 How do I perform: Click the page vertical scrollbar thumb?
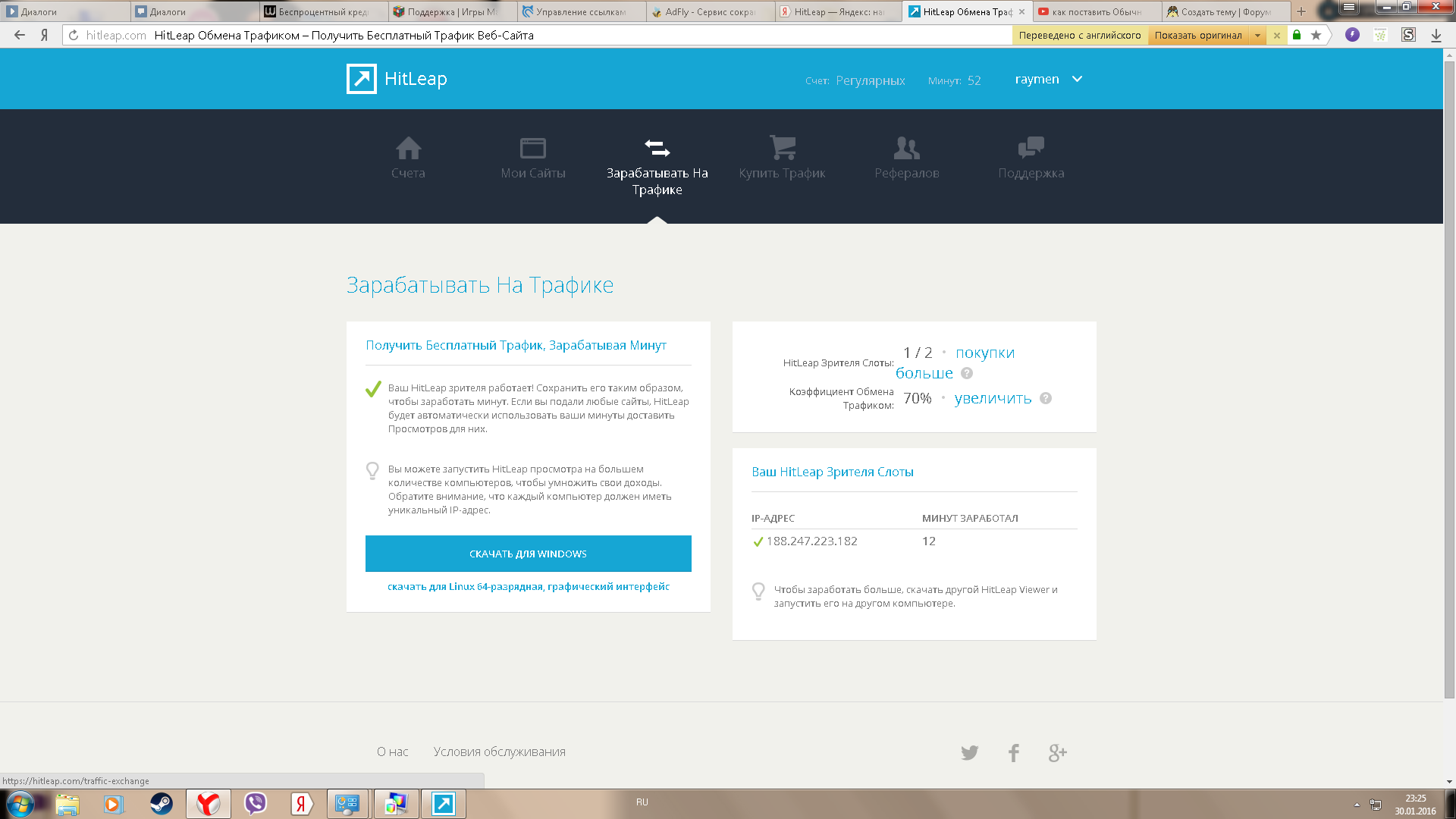[x=1449, y=379]
